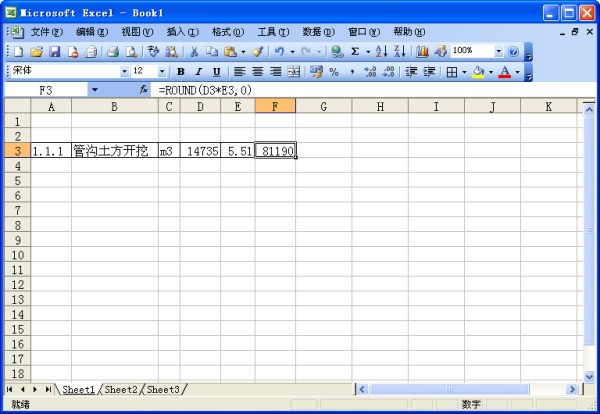Open the font name dropdown

[124, 72]
